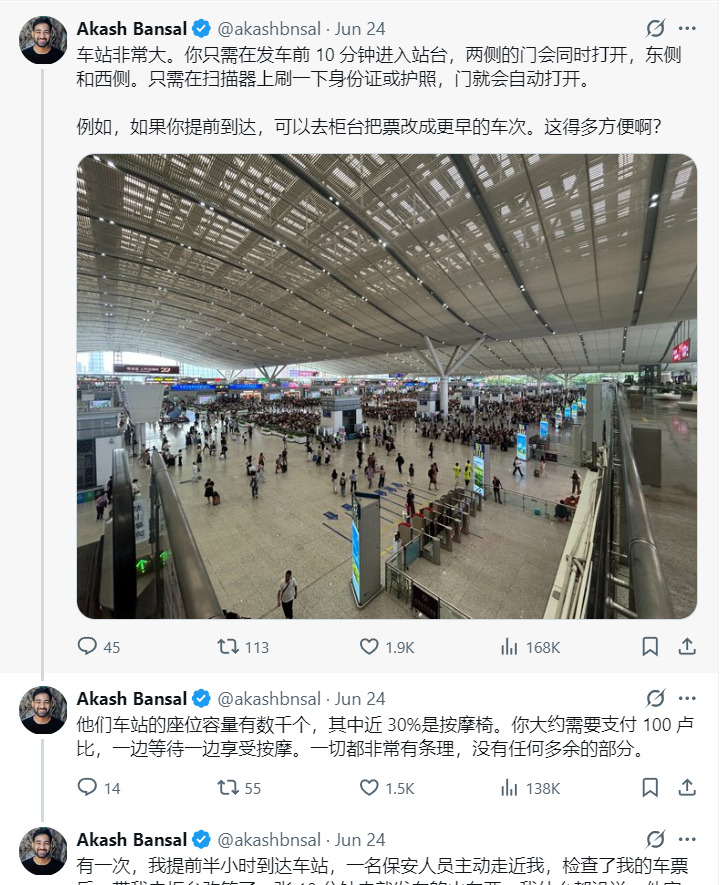Open reply on the first tweet with 45 replies
720x885 pixels.
point(99,647)
